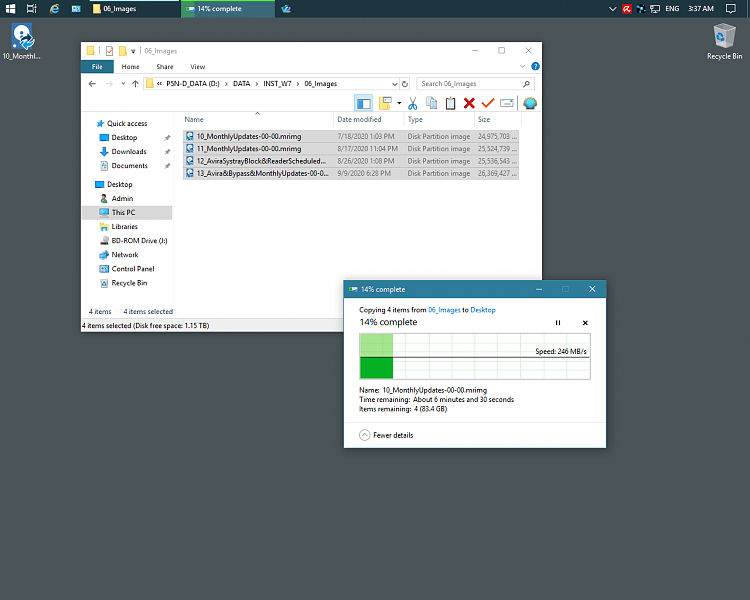Sort by the Size column header

click(x=497, y=120)
